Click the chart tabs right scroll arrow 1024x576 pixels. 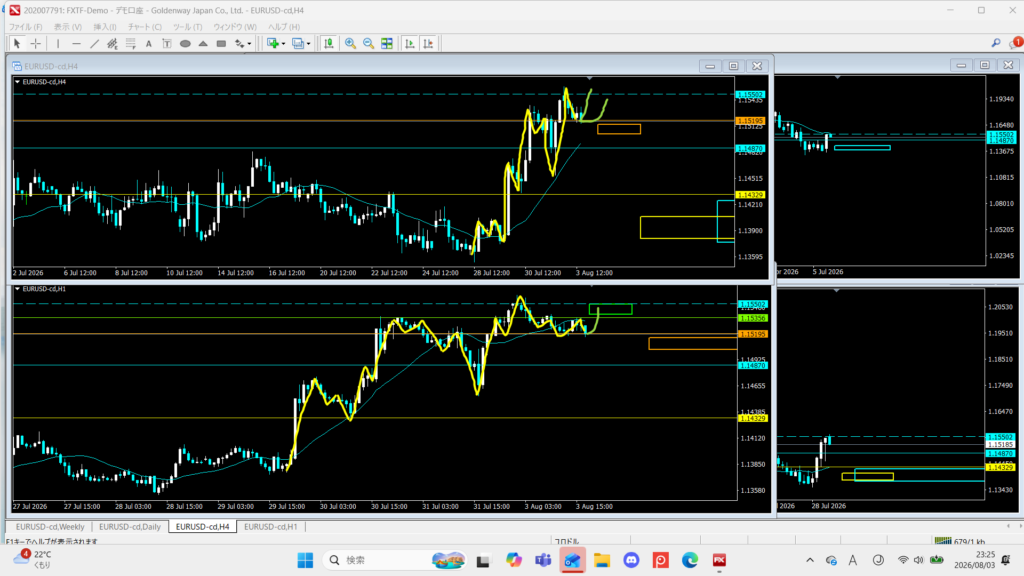[x=1019, y=526]
